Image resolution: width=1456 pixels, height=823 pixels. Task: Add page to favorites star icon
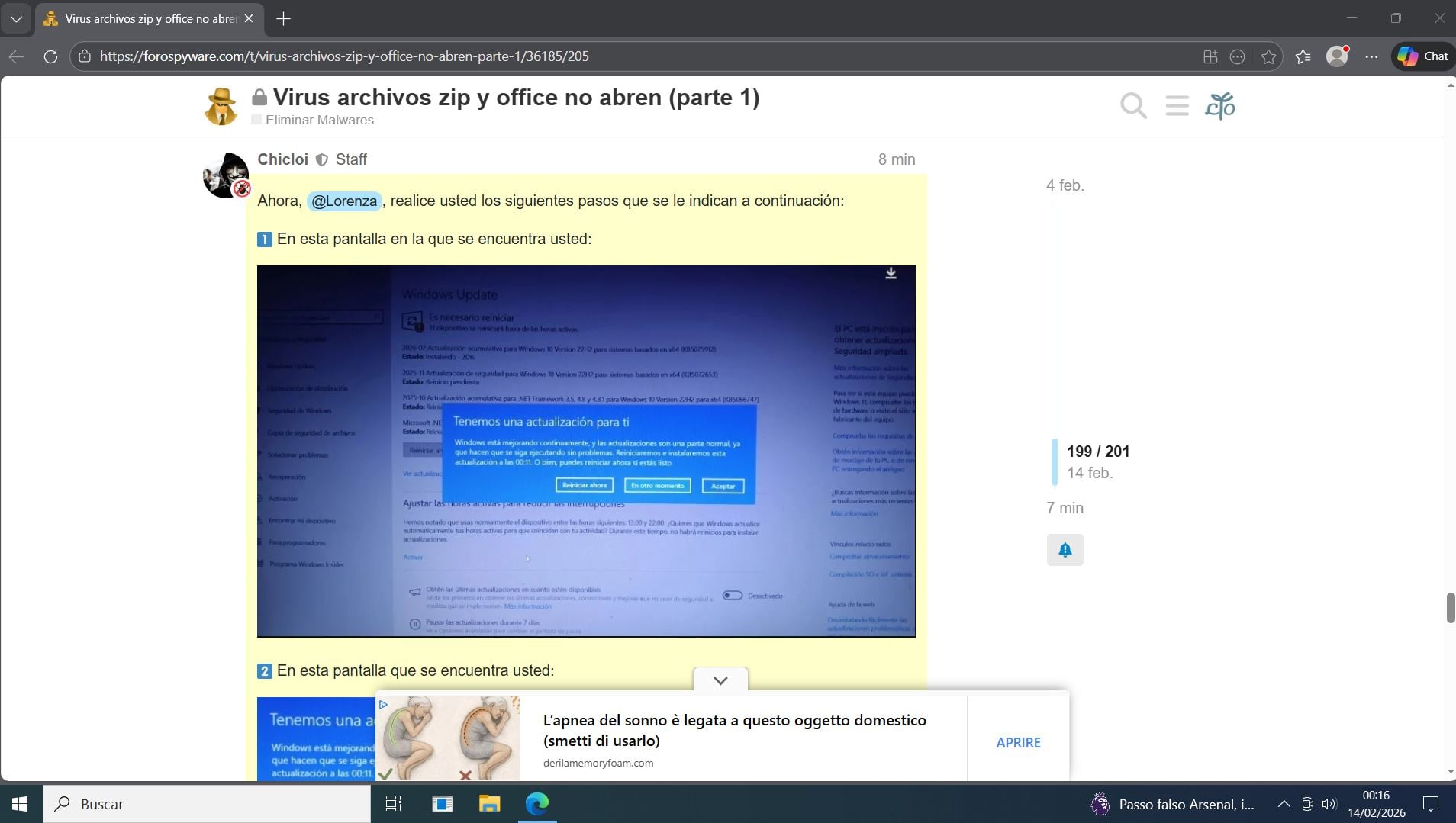click(1268, 56)
